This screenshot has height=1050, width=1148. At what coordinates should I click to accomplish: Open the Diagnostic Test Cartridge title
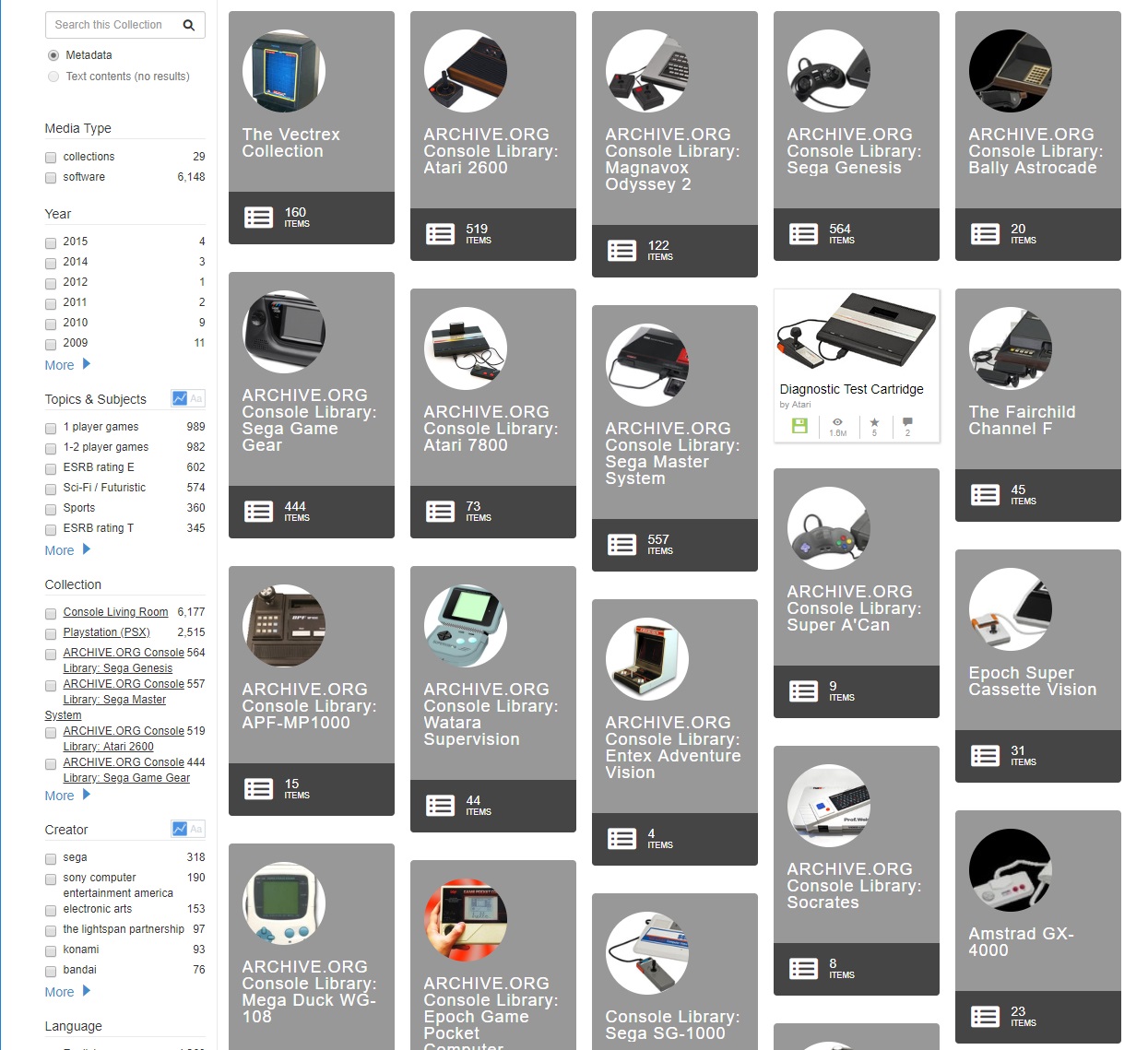[851, 389]
